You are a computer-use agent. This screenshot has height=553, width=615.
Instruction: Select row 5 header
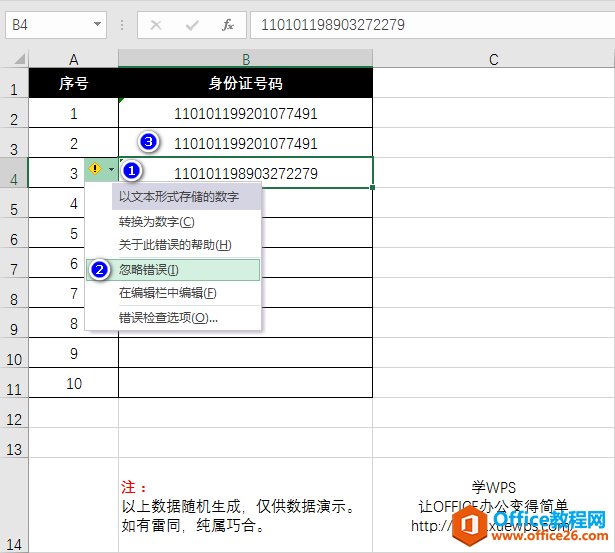(14, 203)
